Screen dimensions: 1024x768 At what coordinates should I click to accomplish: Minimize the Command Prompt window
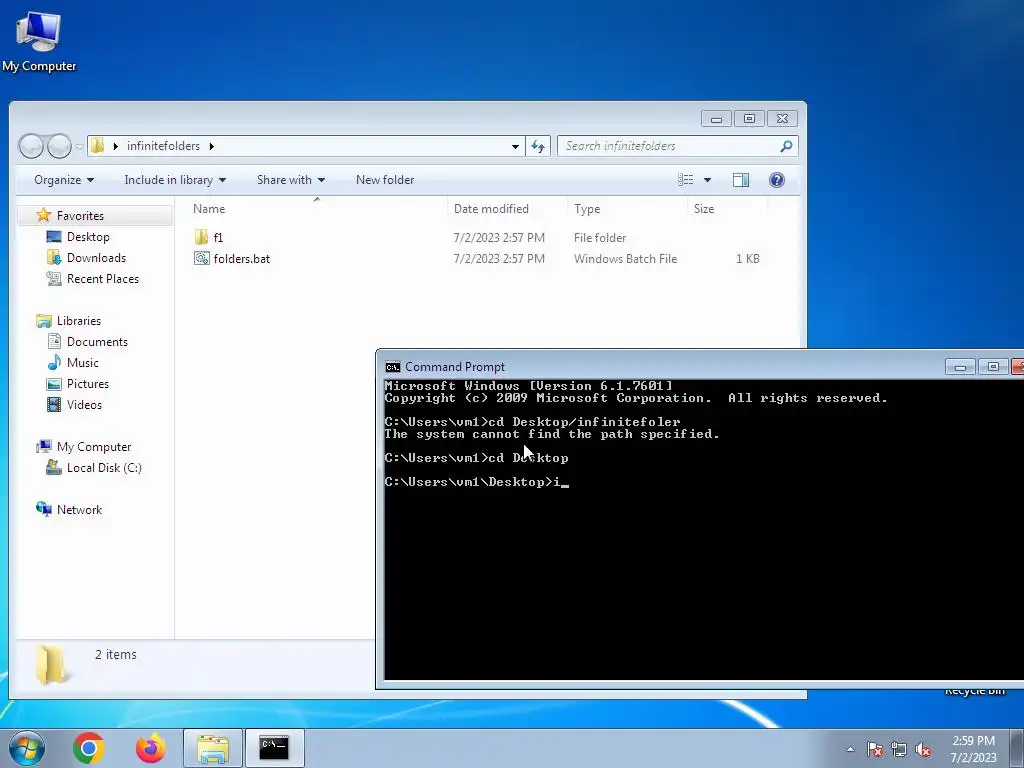click(960, 367)
